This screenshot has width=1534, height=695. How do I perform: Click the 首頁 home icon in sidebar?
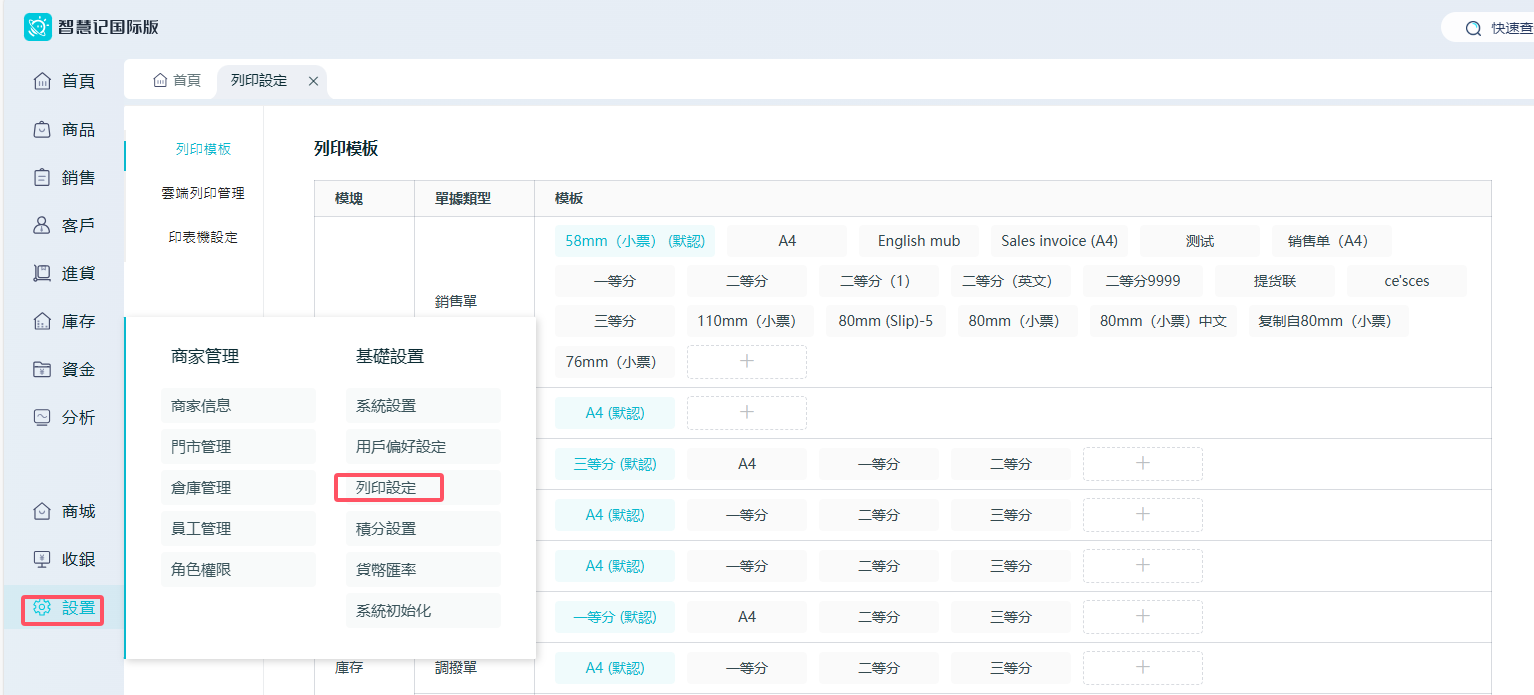(42, 81)
